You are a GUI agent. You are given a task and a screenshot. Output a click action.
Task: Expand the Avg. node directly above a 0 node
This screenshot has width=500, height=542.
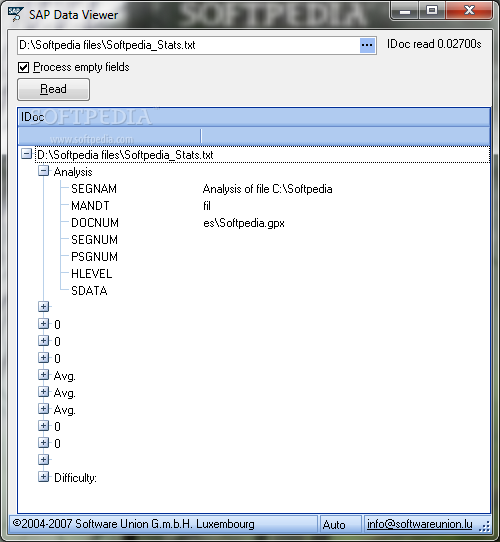[44, 409]
